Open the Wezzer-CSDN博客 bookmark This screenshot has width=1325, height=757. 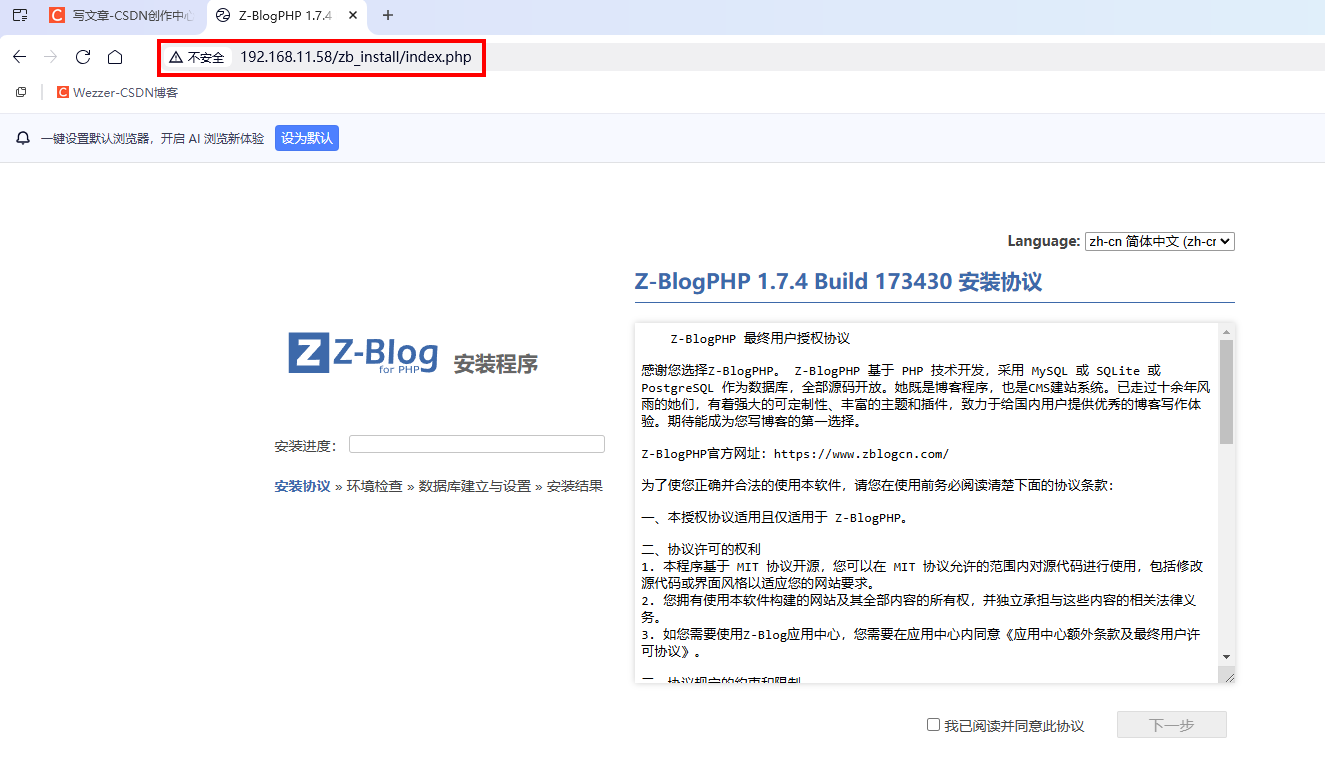pos(117,92)
